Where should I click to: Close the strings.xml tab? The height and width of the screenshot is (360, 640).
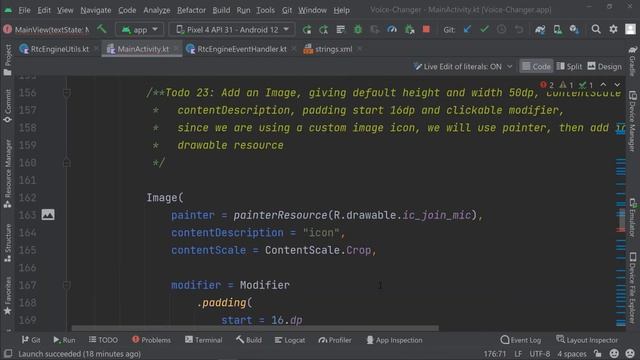[x=360, y=49]
